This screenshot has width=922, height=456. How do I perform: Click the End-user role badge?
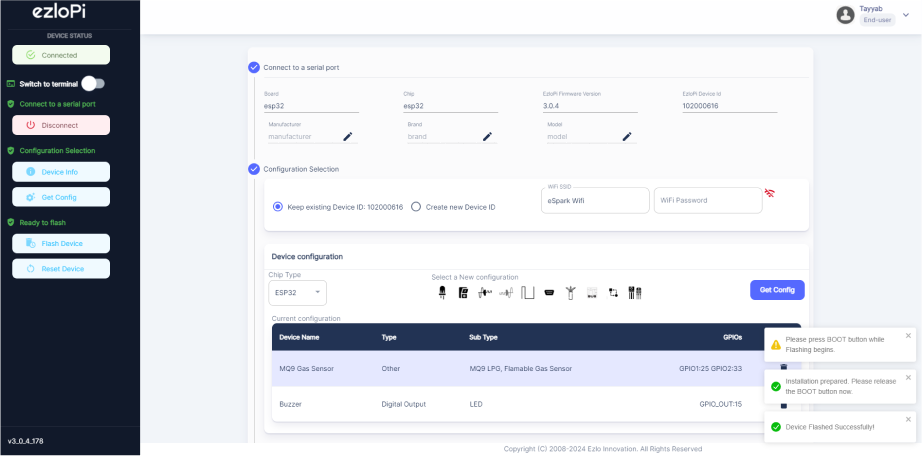click(877, 20)
